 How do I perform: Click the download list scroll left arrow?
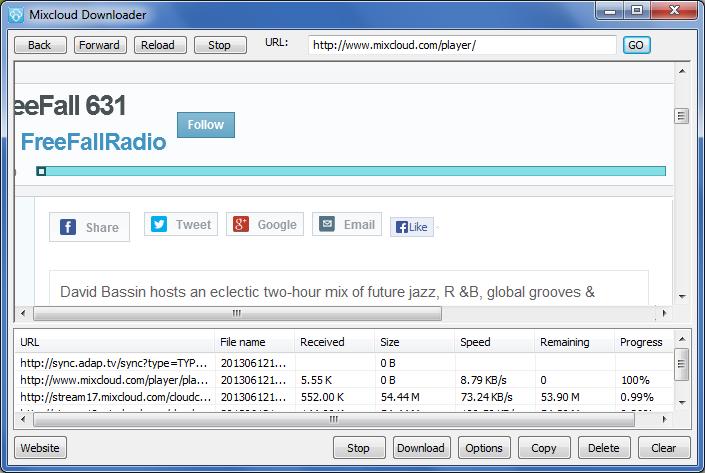tap(23, 419)
